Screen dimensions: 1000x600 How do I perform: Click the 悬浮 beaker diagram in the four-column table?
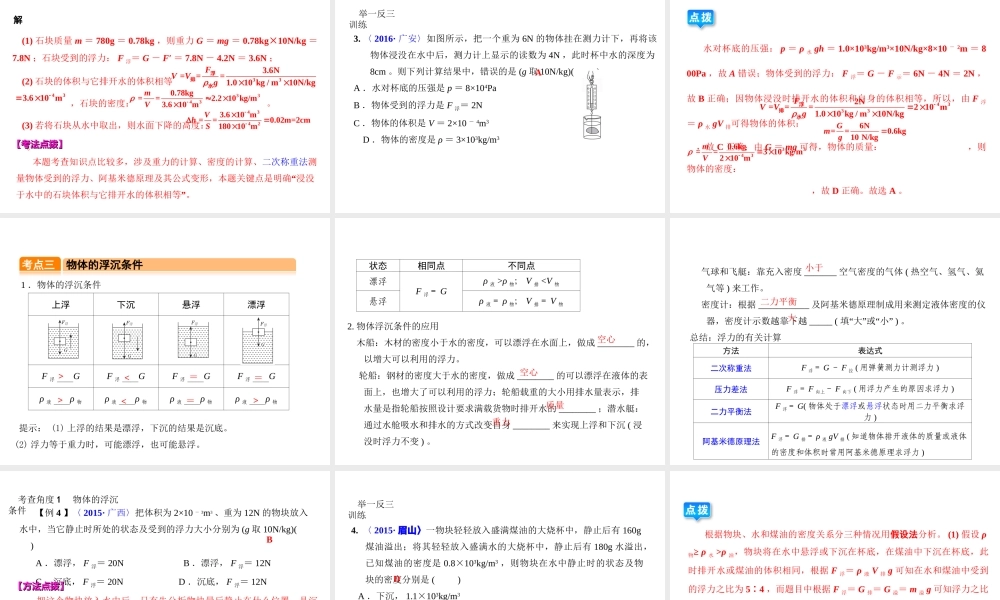tap(193, 339)
